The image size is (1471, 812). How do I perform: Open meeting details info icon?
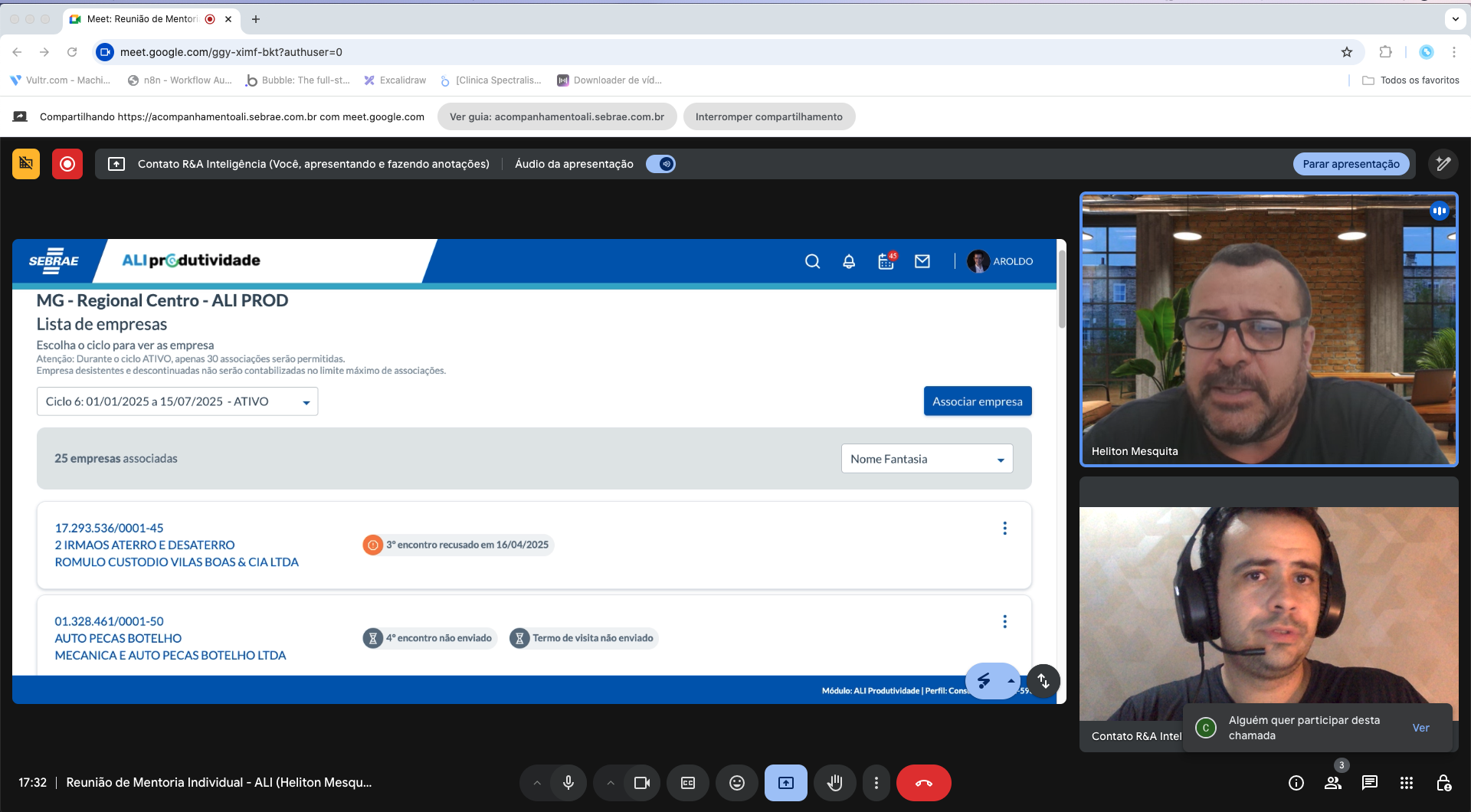pos(1296,783)
